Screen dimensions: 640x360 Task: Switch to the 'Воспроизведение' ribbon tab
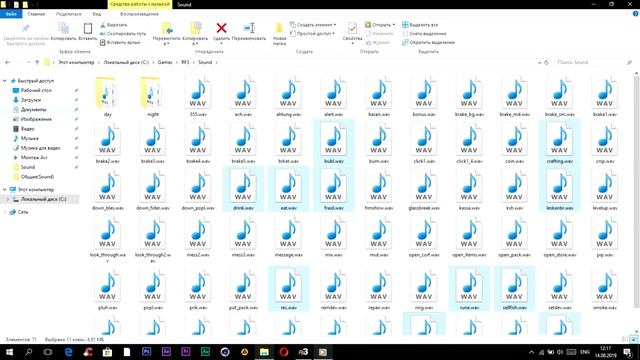pos(139,14)
